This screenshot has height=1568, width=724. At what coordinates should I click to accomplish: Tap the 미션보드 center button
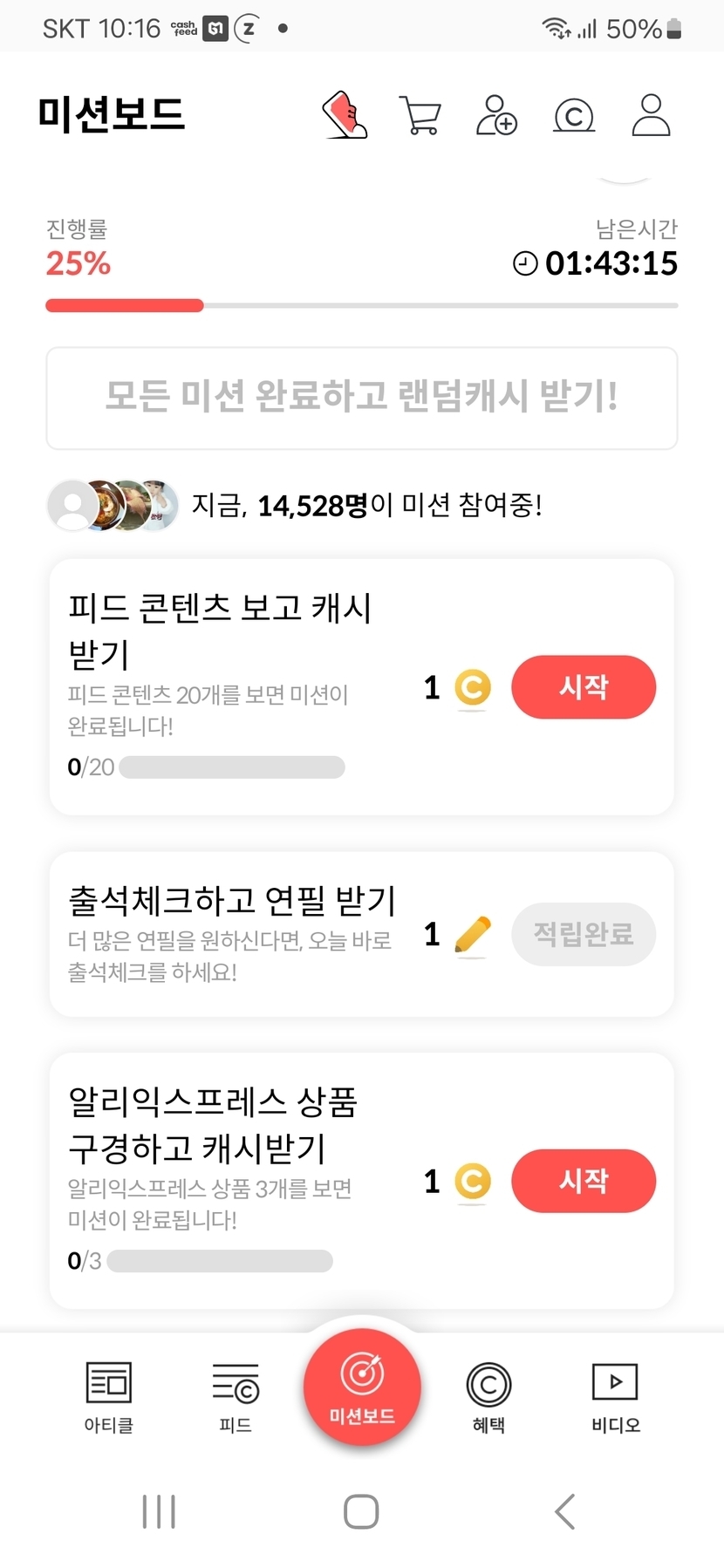click(362, 1387)
